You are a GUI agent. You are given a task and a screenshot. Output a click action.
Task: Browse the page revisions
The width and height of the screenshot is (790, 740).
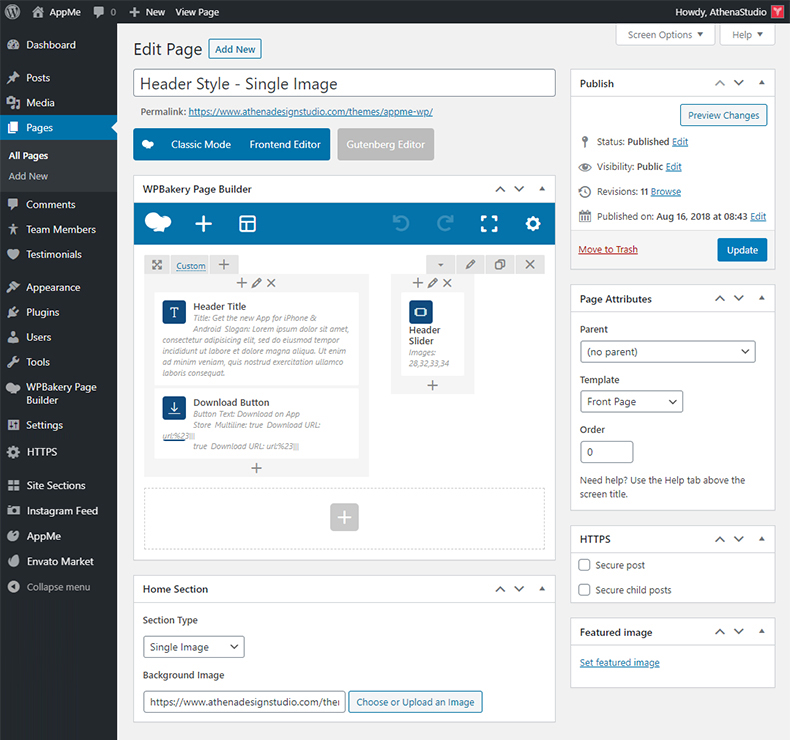coord(666,191)
